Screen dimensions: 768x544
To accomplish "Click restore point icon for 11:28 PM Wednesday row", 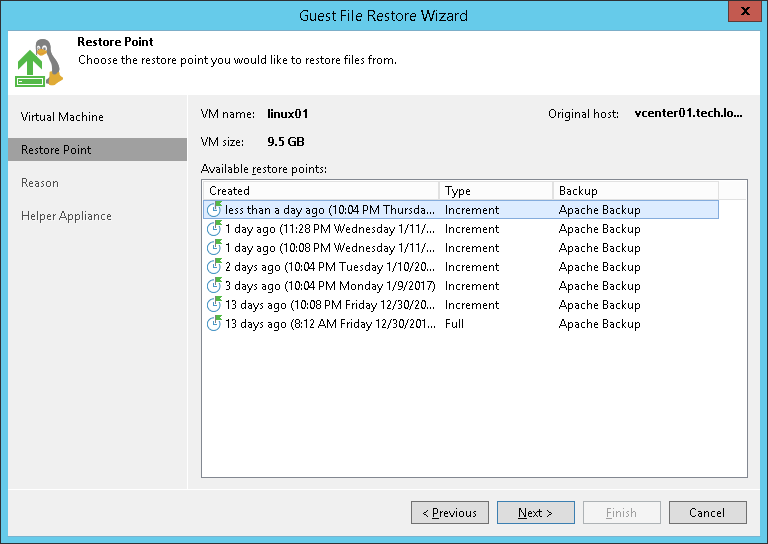I will coord(214,228).
